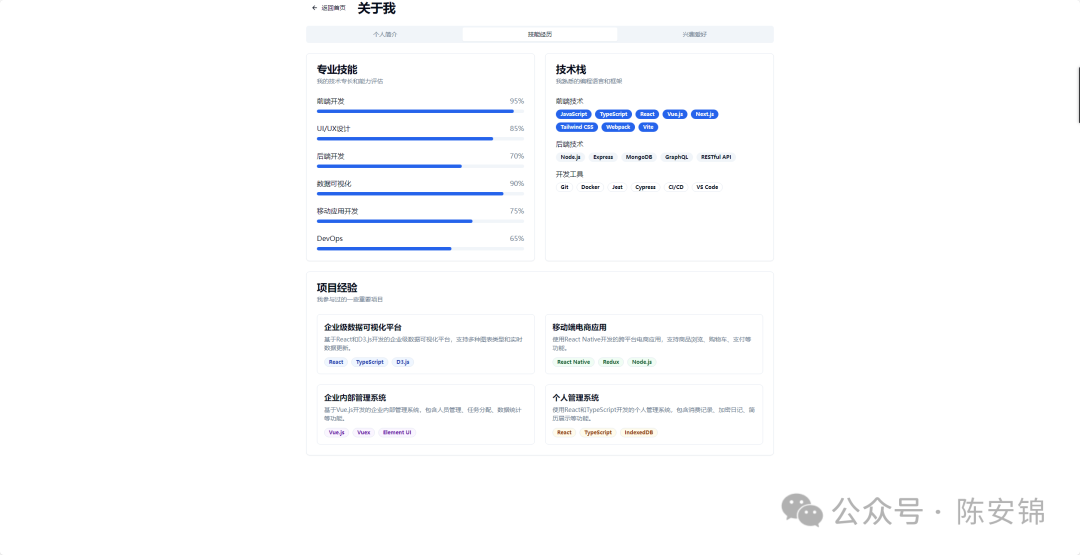Click the 项目经验 section heading
The image size is (1080, 555).
pos(337,287)
